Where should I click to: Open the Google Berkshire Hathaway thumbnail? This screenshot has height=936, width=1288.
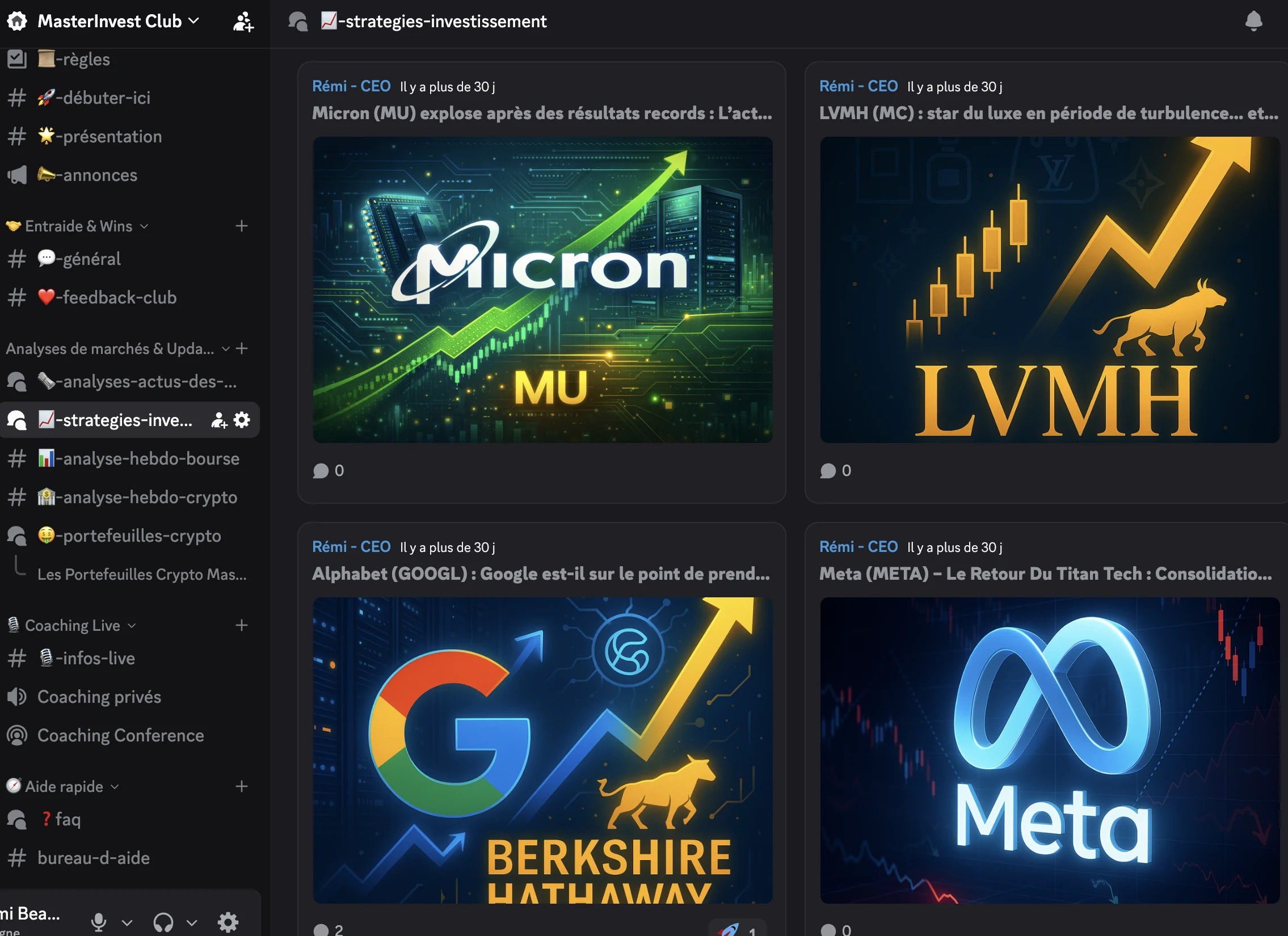[542, 750]
